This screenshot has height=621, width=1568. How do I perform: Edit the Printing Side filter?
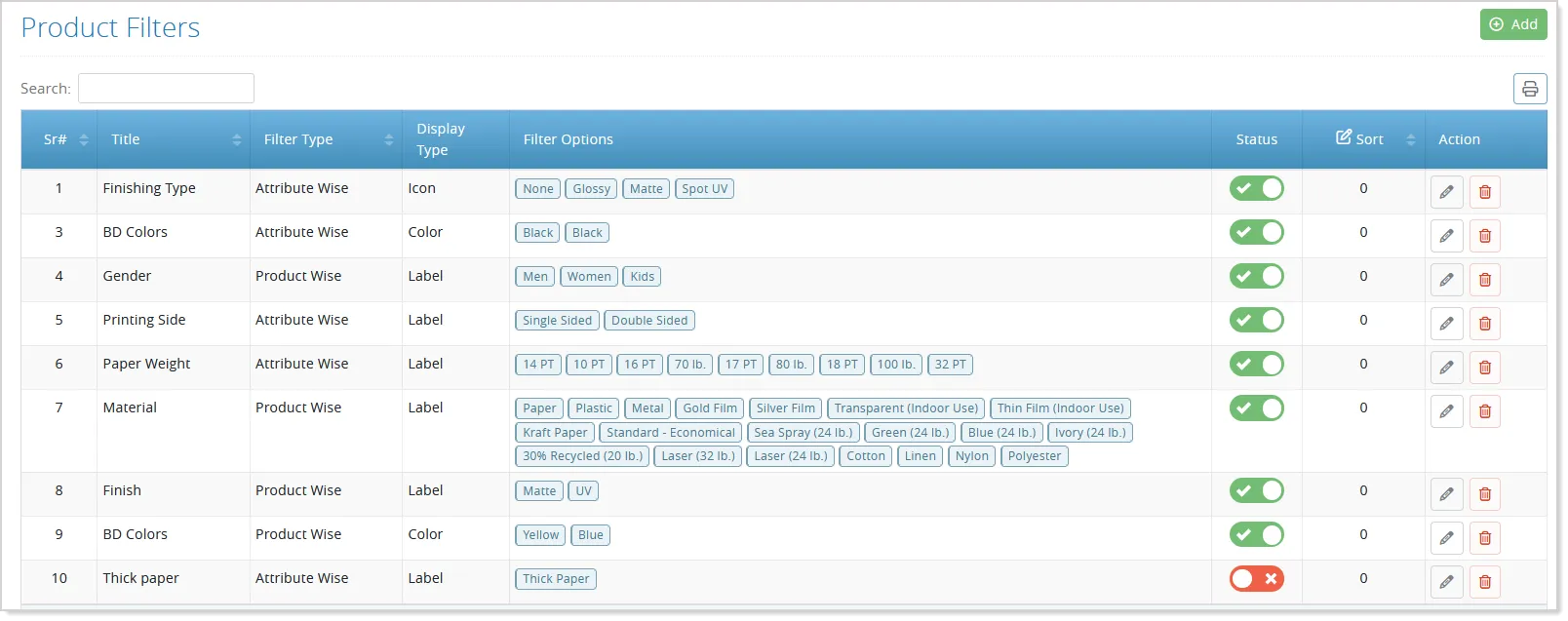click(x=1446, y=324)
